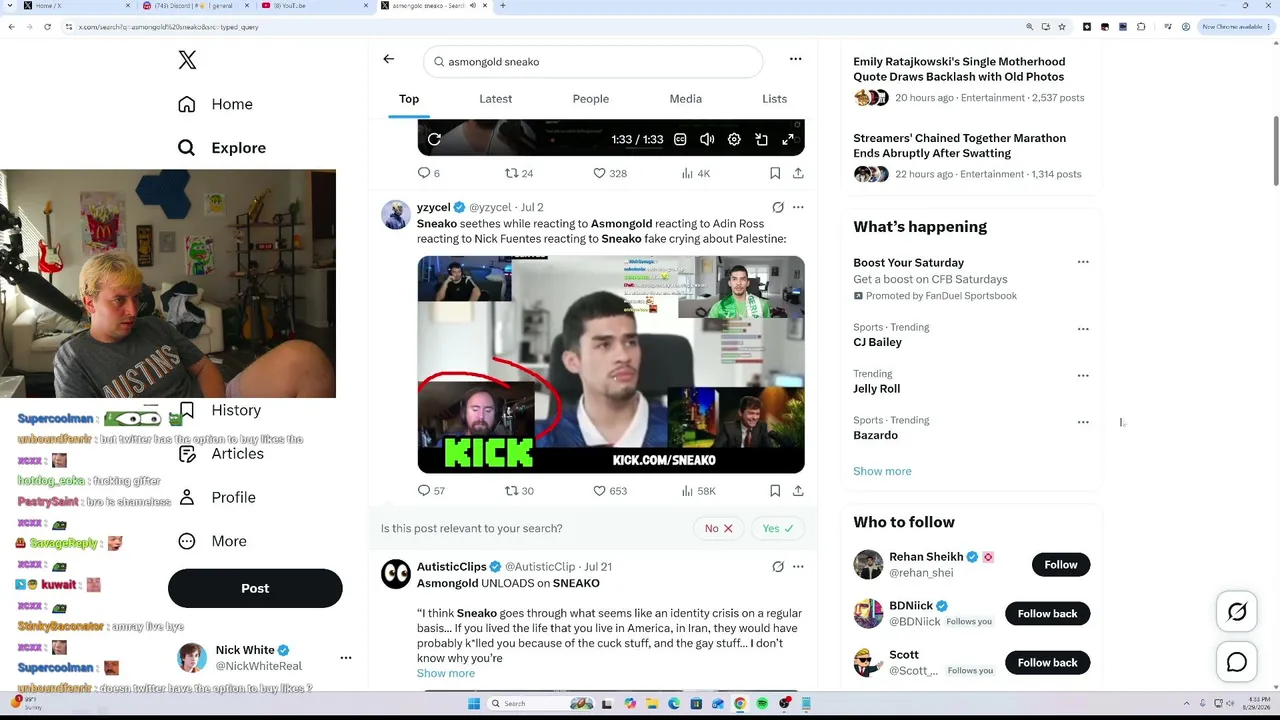Click the asmongold sneako search field

594,62
